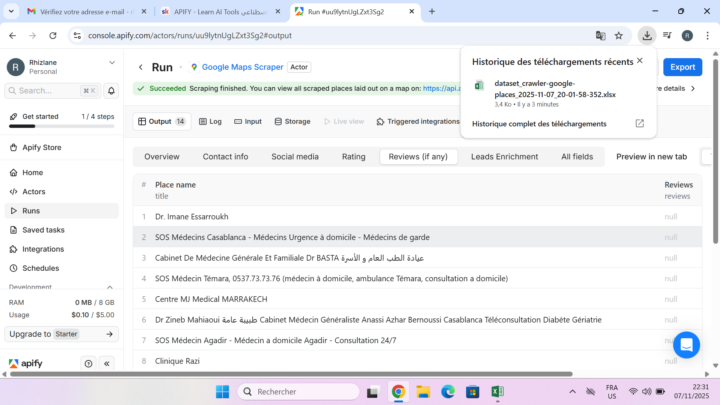Click the Apify sidebar Search field
This screenshot has width=720, height=405.
(x=50, y=90)
